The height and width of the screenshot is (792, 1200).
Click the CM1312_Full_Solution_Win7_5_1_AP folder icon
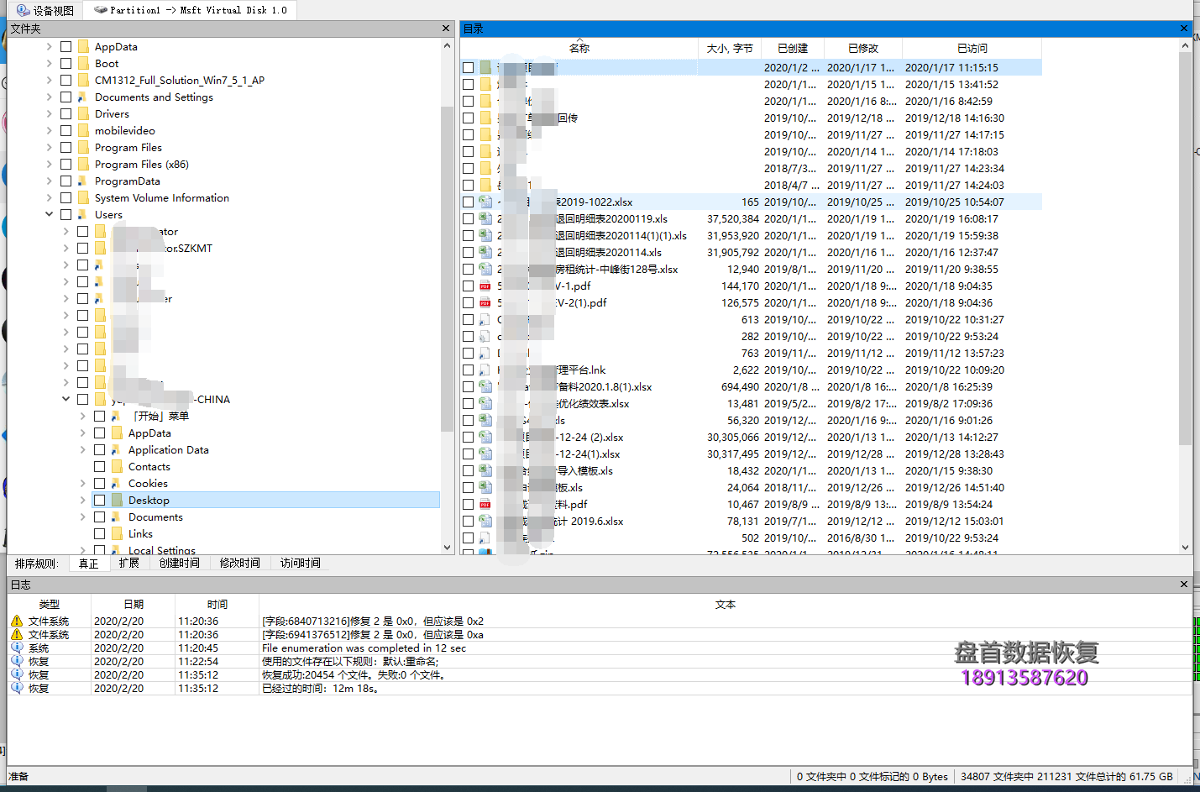[83, 80]
